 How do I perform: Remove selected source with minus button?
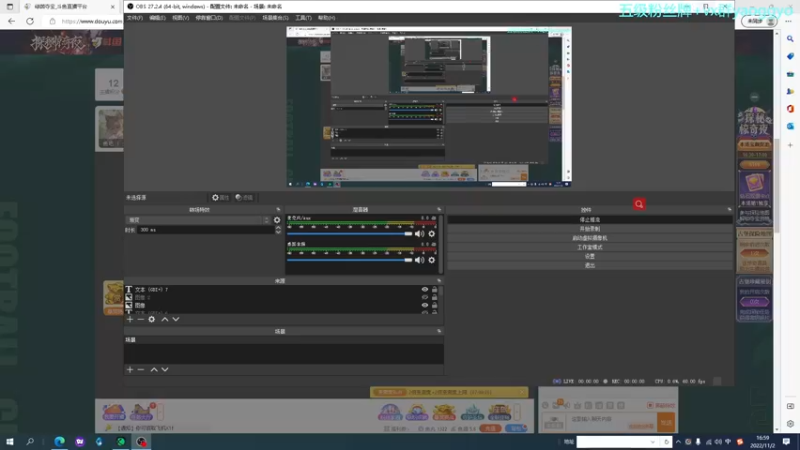[141, 319]
